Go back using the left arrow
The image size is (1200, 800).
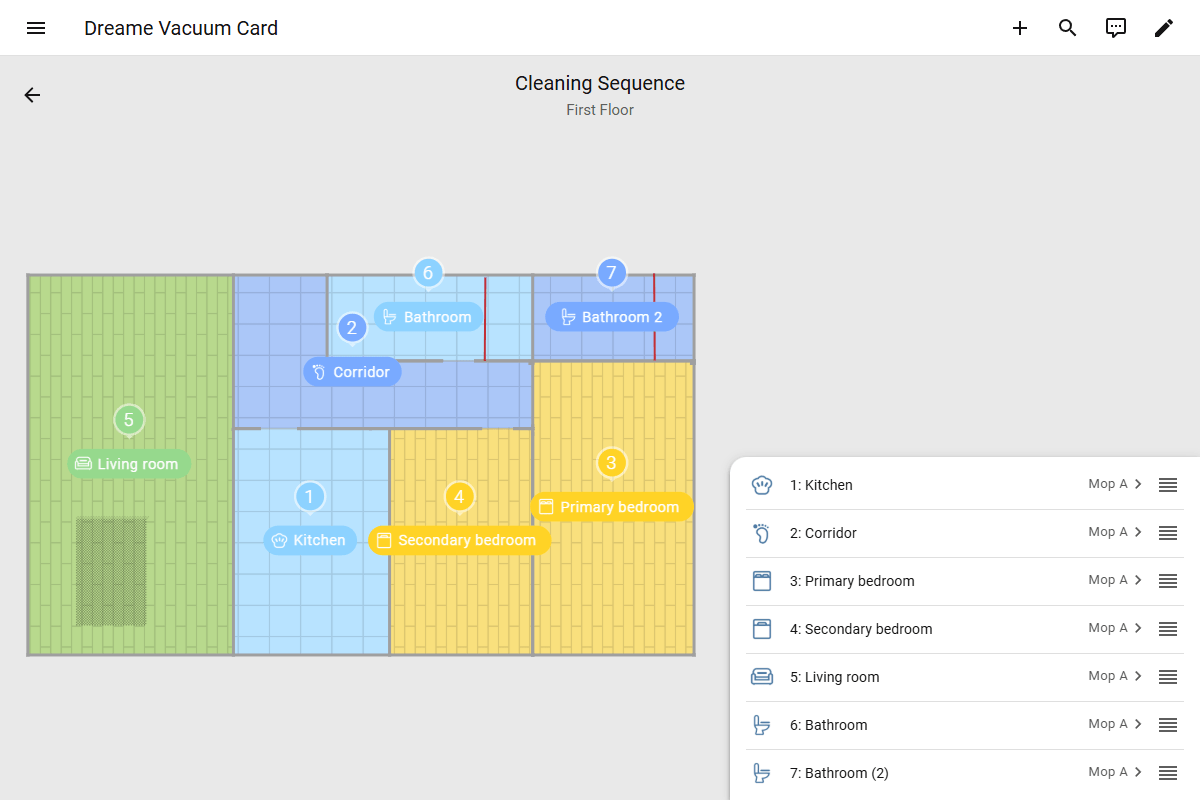point(32,95)
